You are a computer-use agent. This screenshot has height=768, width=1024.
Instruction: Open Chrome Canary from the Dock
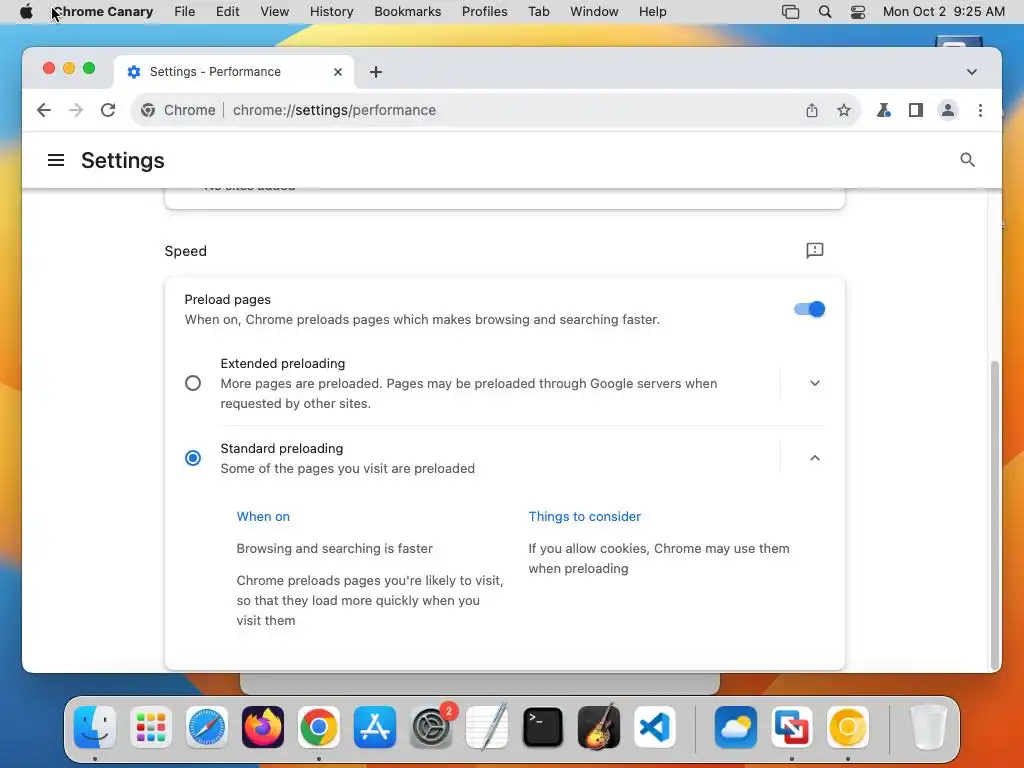tap(848, 727)
